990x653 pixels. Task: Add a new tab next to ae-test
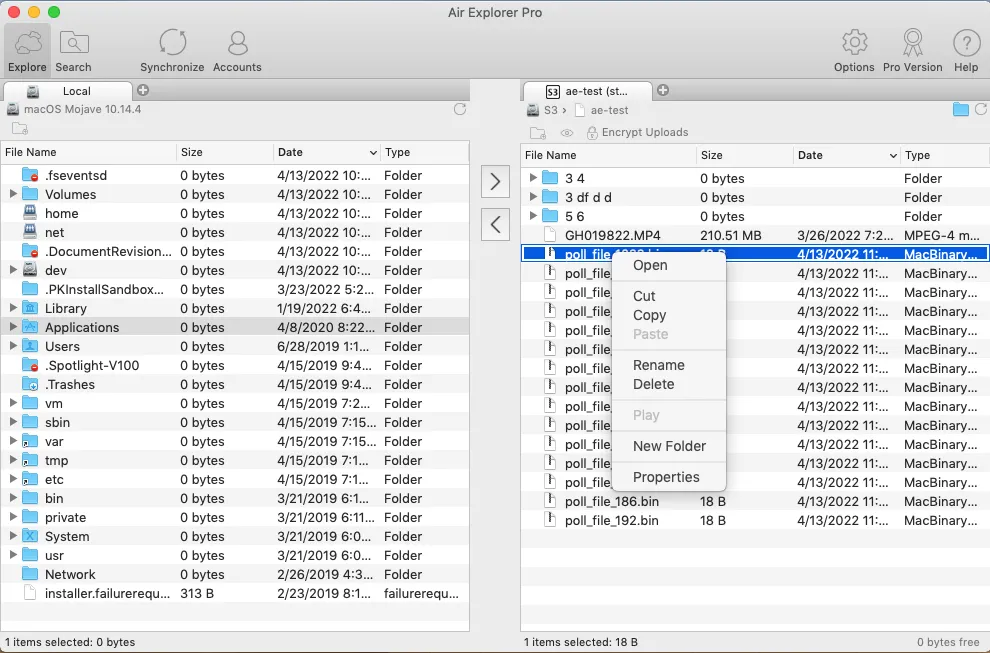tap(663, 90)
